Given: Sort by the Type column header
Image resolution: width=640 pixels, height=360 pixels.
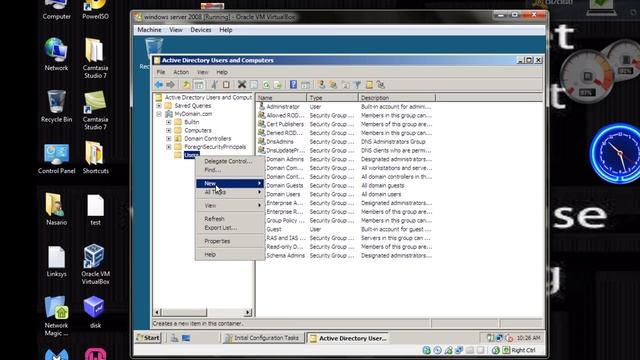Looking at the screenshot, I should click(332, 98).
